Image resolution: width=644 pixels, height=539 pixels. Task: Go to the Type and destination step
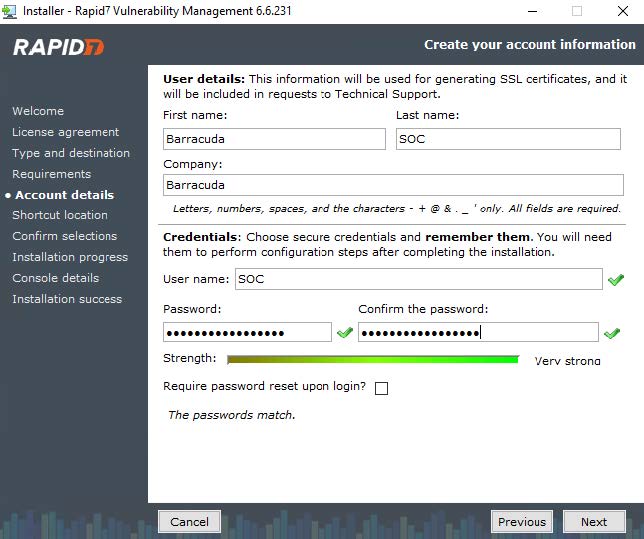coord(71,153)
